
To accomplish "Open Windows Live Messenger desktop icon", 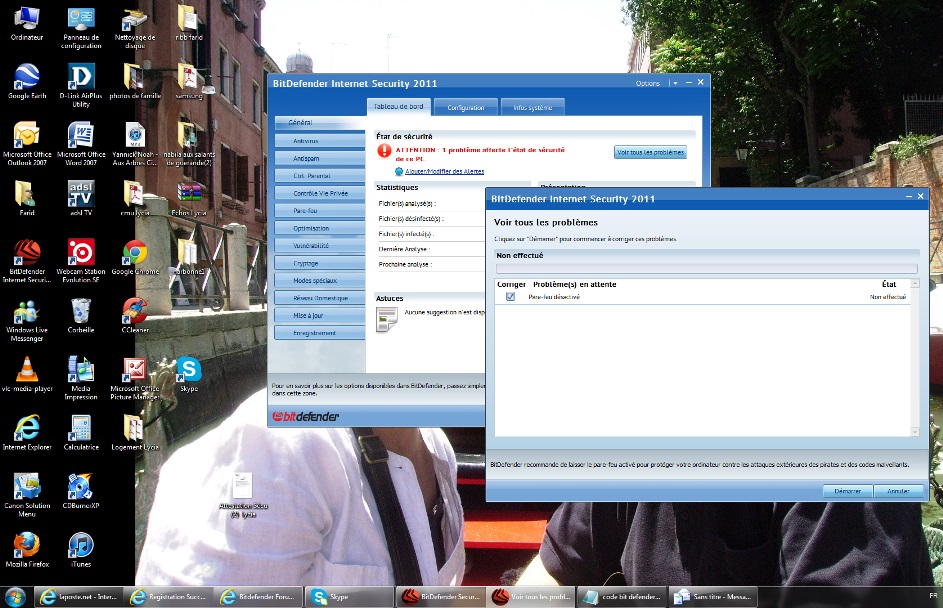I will click(27, 320).
